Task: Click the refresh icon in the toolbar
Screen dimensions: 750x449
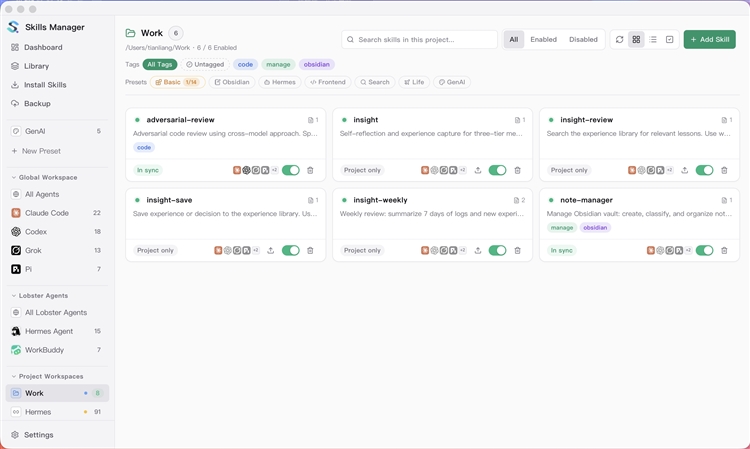Action: 619,40
